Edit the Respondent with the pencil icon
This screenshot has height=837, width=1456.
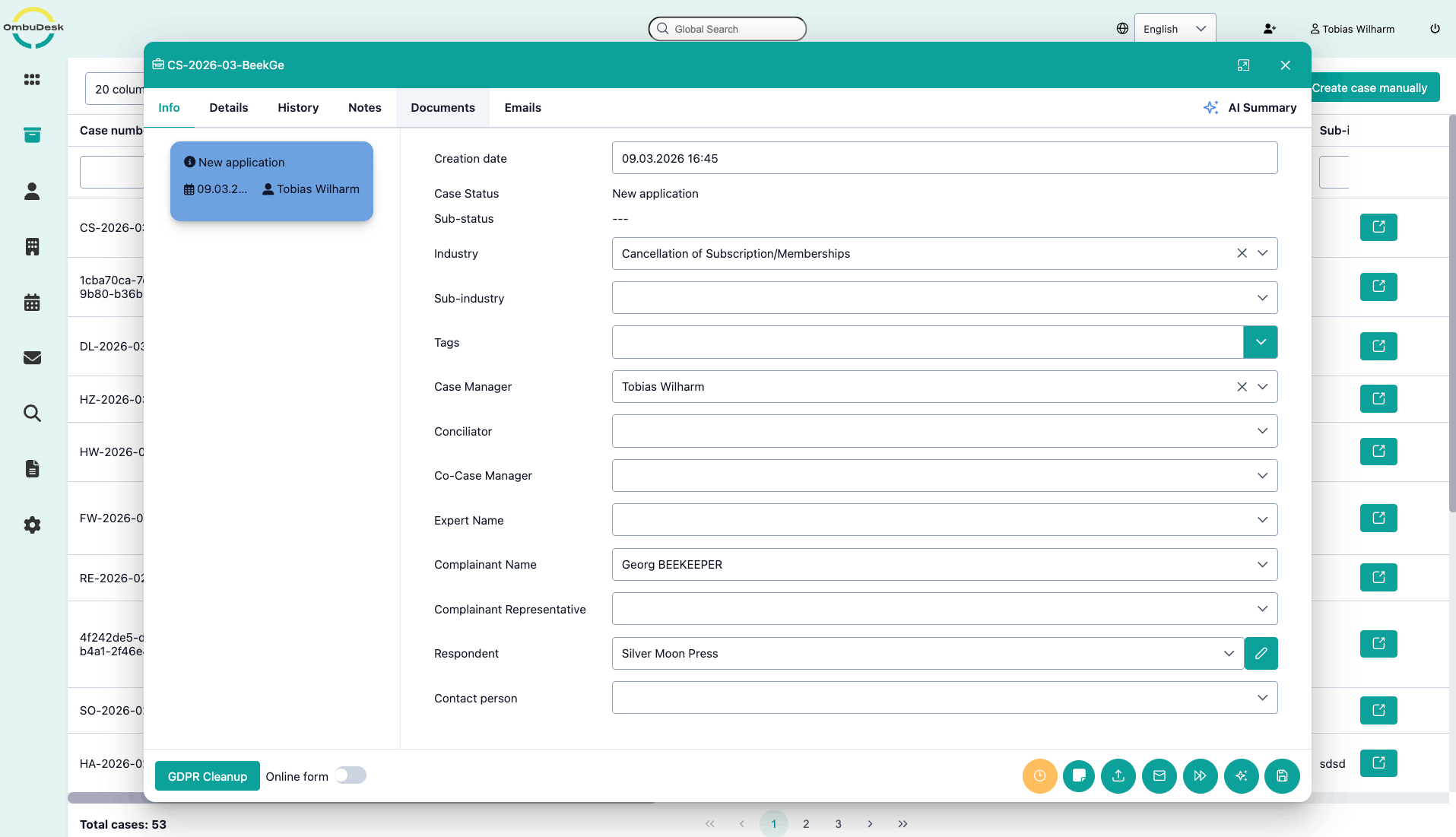coord(1261,654)
